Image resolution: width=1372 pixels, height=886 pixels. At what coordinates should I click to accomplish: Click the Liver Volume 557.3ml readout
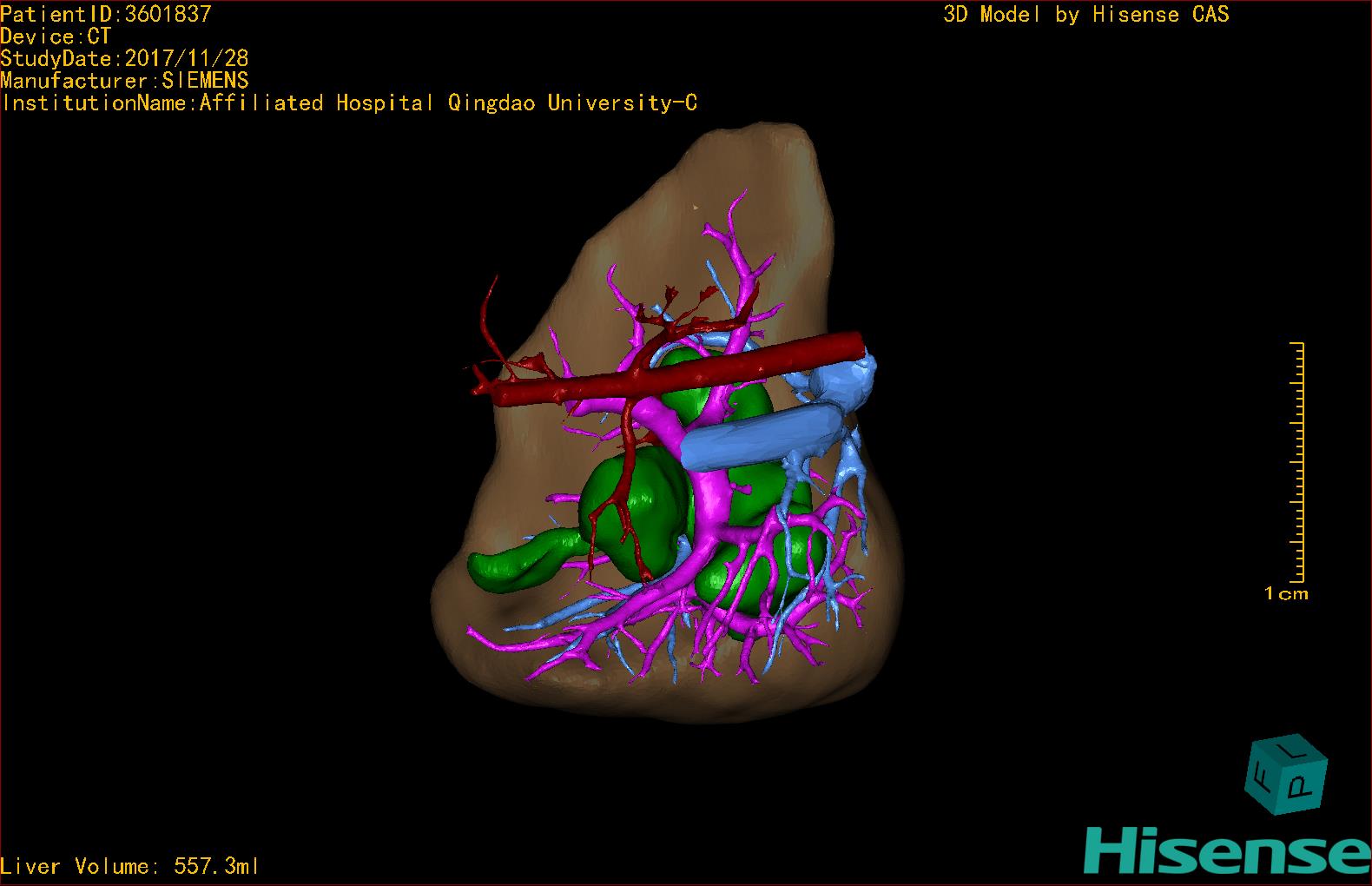click(x=129, y=866)
